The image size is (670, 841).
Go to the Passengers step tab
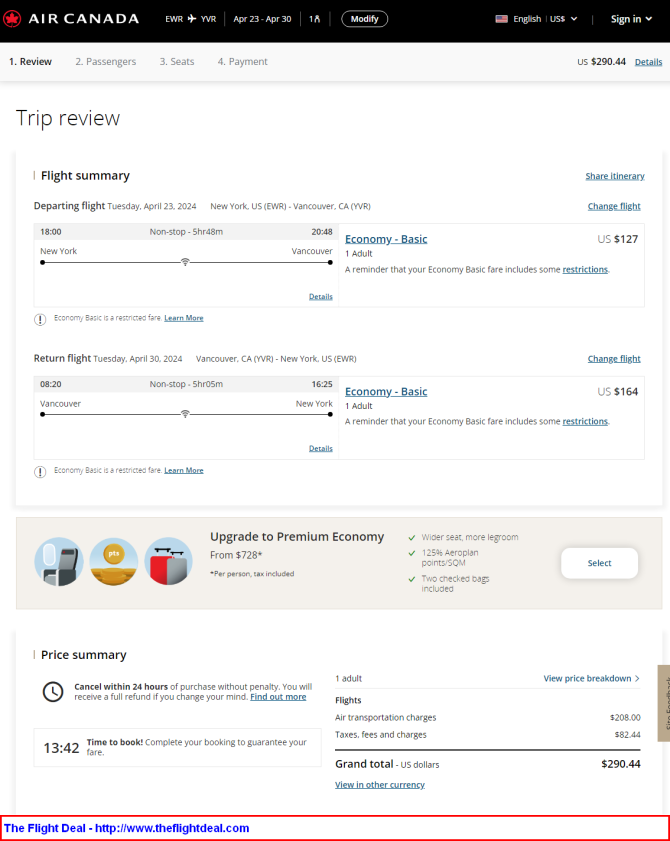106,62
